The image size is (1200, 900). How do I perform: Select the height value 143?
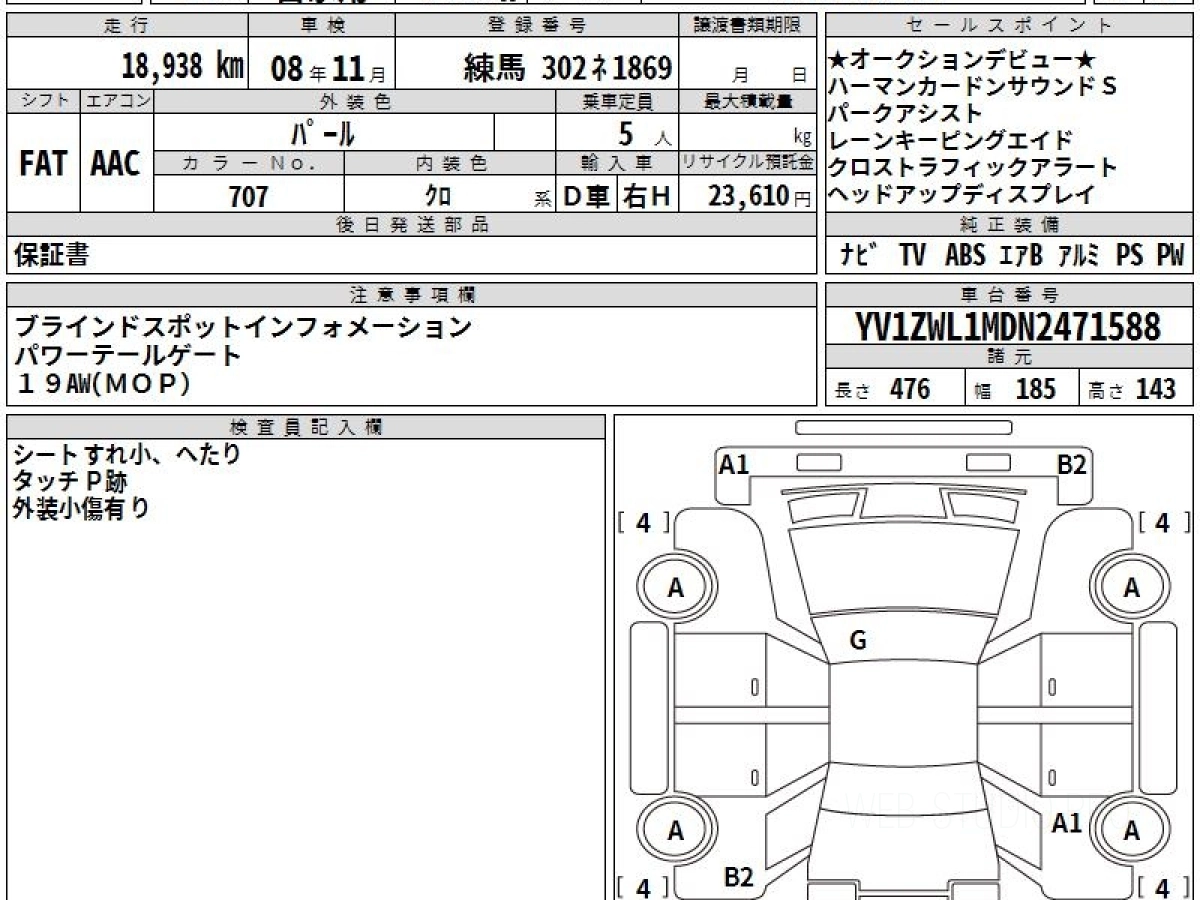pyautogui.click(x=1156, y=388)
